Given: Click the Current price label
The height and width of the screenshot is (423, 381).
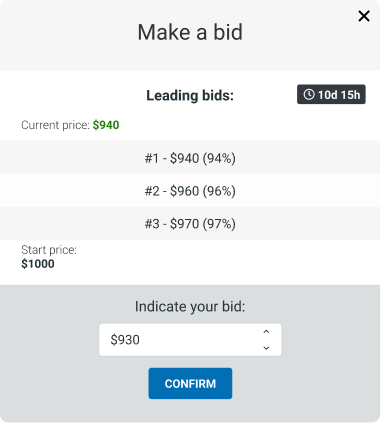Looking at the screenshot, I should [55, 125].
